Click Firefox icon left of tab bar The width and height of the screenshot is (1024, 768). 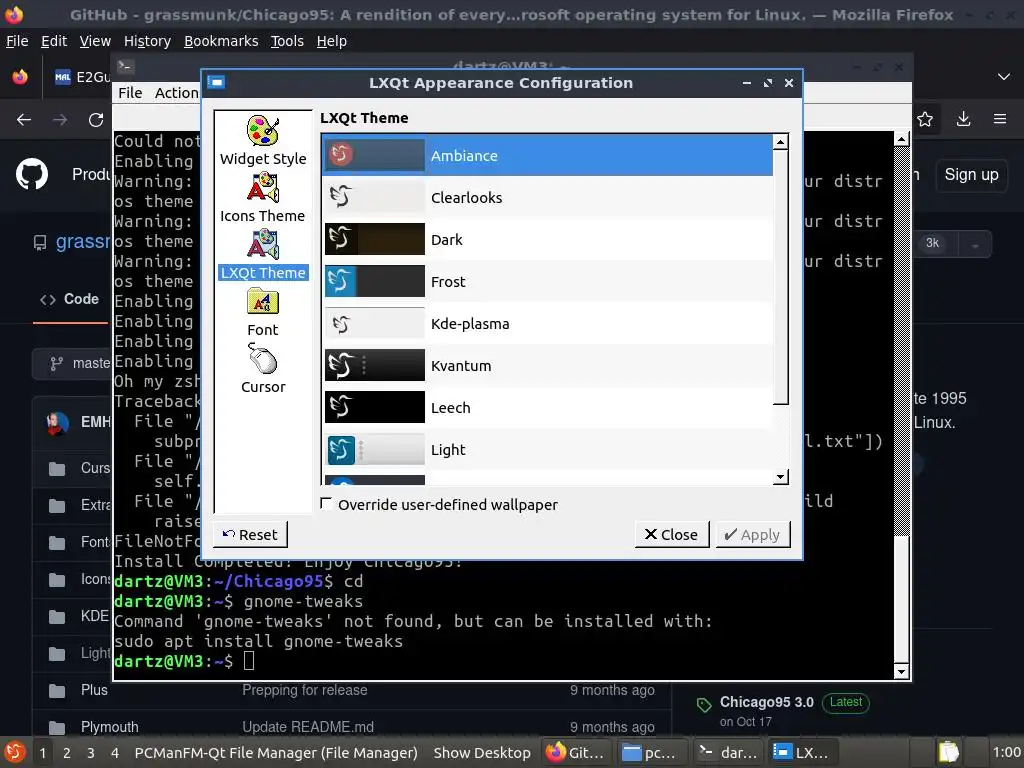(20, 77)
